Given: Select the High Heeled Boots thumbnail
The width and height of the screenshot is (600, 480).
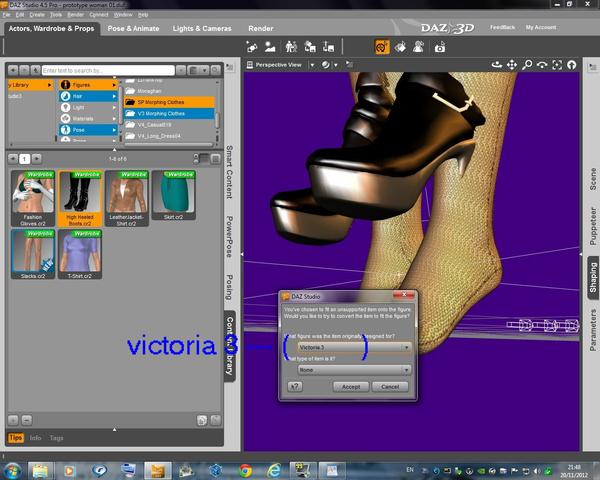Looking at the screenshot, I should tap(80, 199).
